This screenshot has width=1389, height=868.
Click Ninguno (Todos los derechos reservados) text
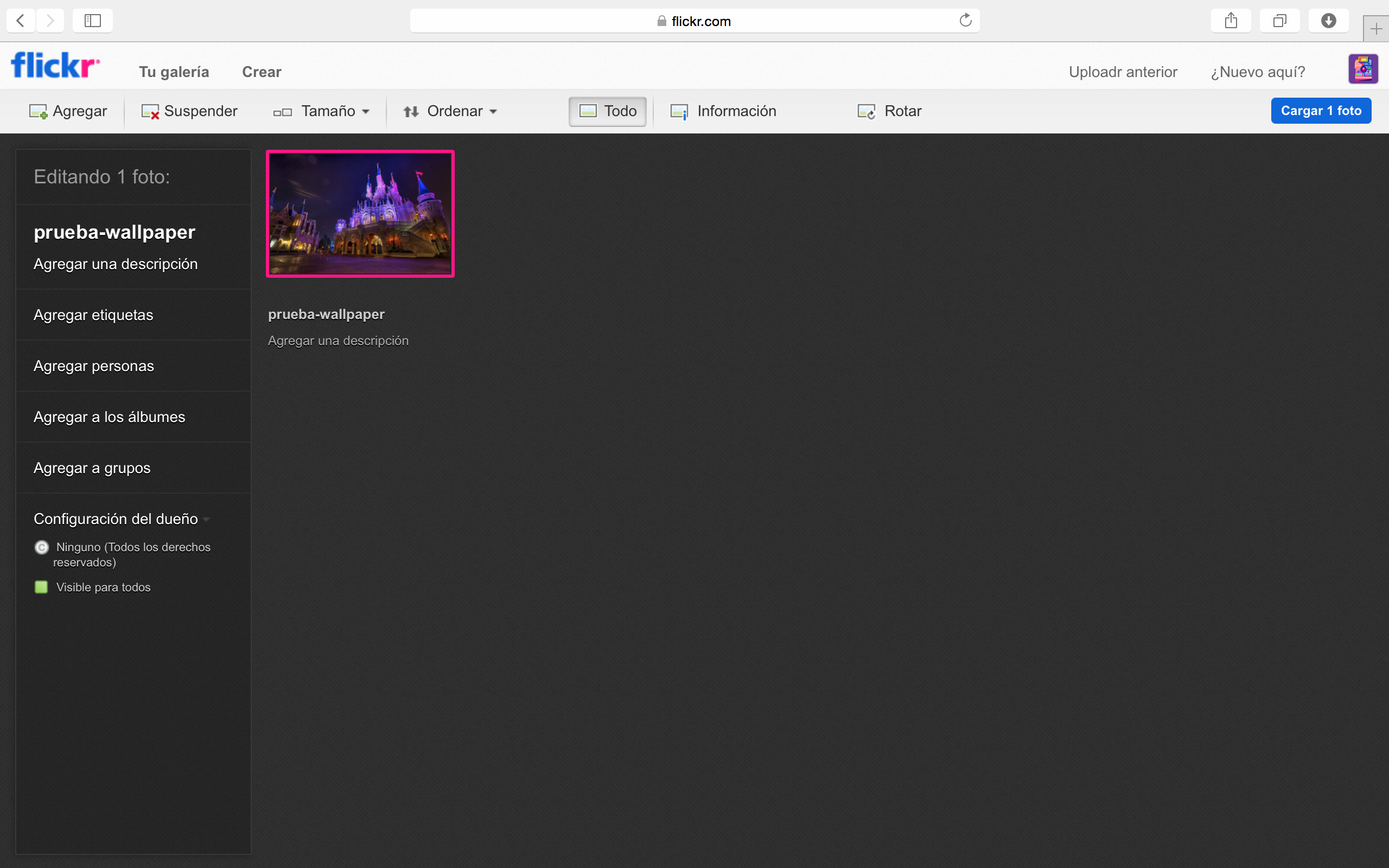point(132,554)
